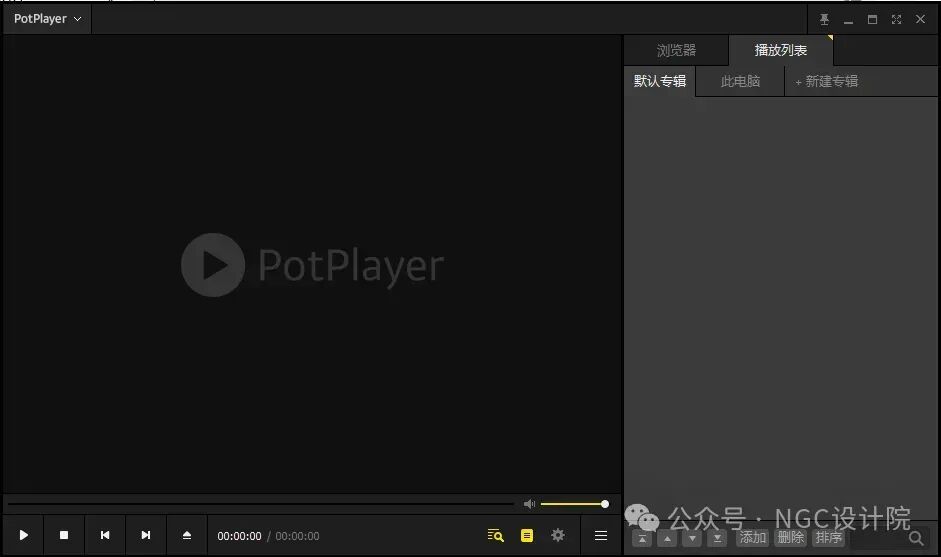941x557 pixels.
Task: Toggle the playlist panel with the yellow list icon
Action: pyautogui.click(x=527, y=535)
